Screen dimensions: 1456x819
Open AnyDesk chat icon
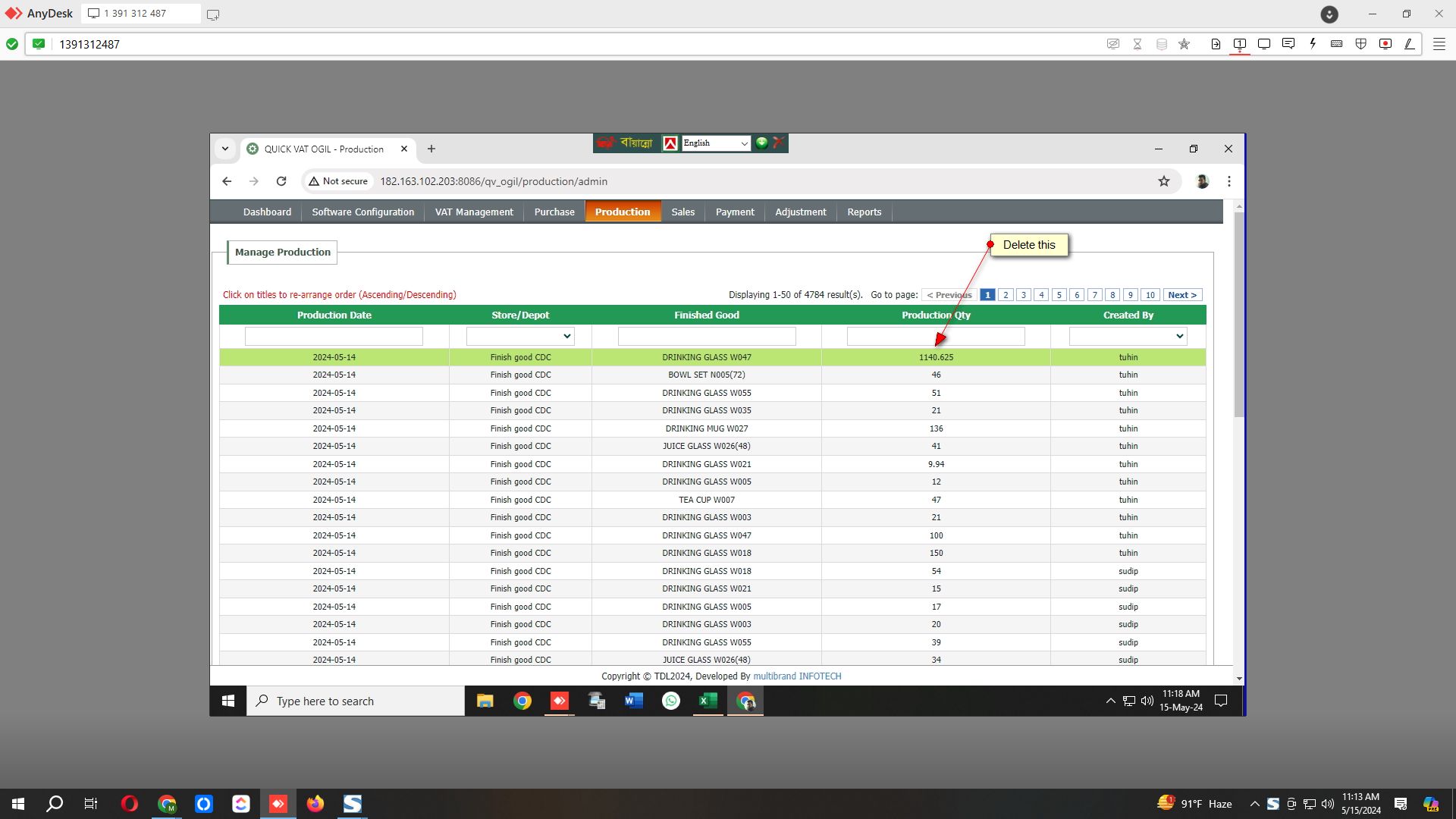point(1288,44)
